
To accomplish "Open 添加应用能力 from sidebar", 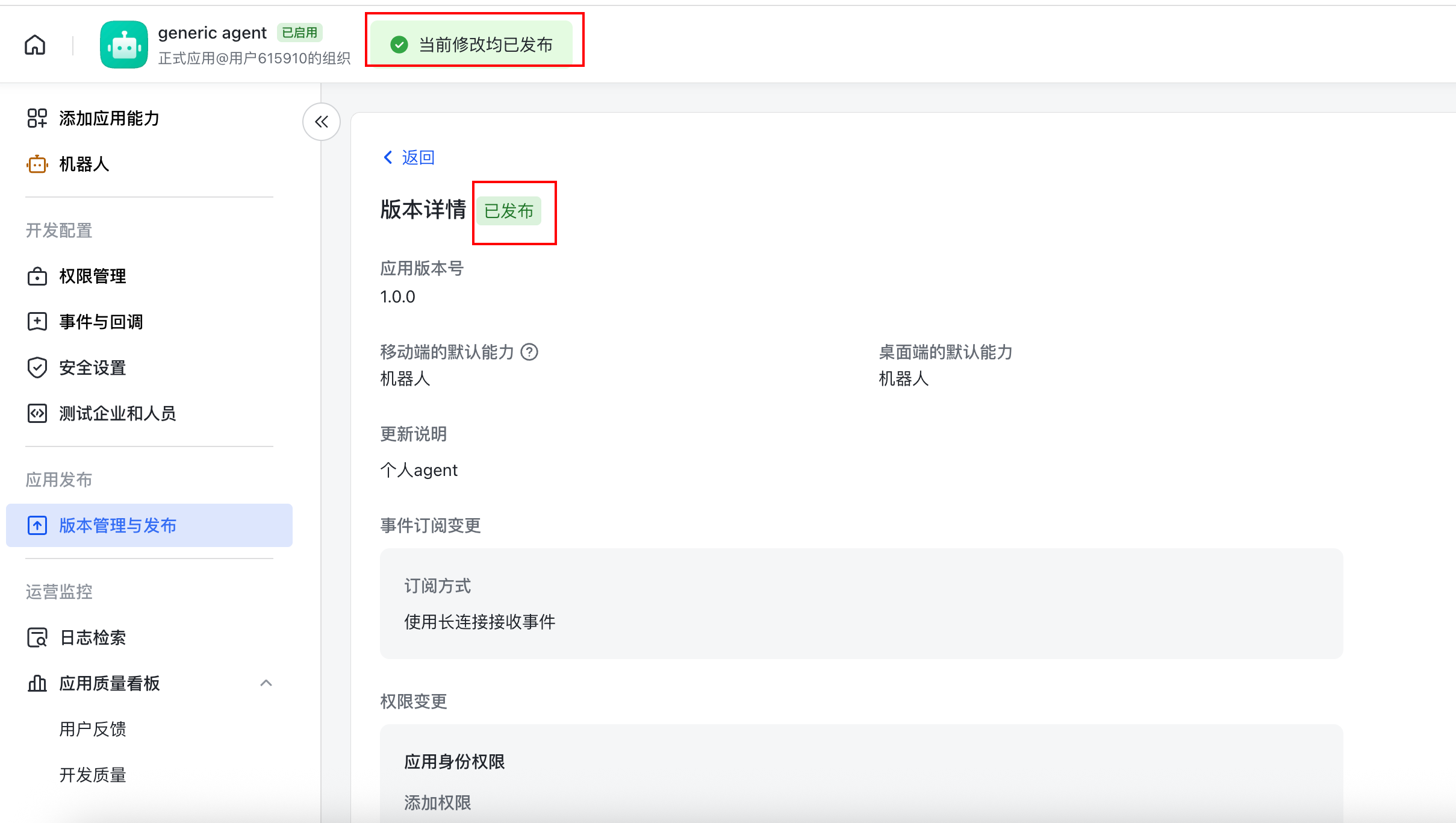I will click(x=108, y=118).
